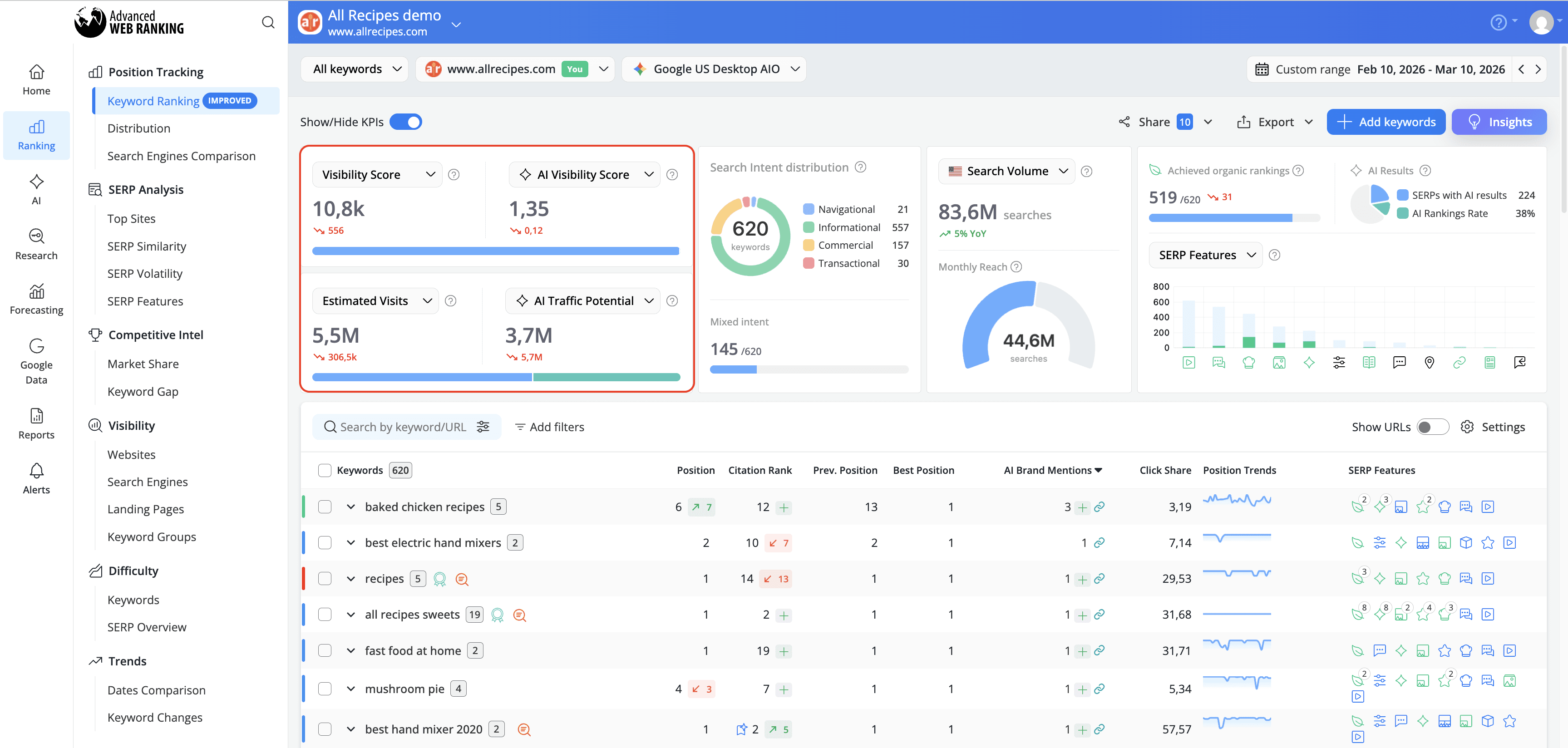Open the Visibility Score metric dropdown
1568x748 pixels.
pyautogui.click(x=376, y=174)
